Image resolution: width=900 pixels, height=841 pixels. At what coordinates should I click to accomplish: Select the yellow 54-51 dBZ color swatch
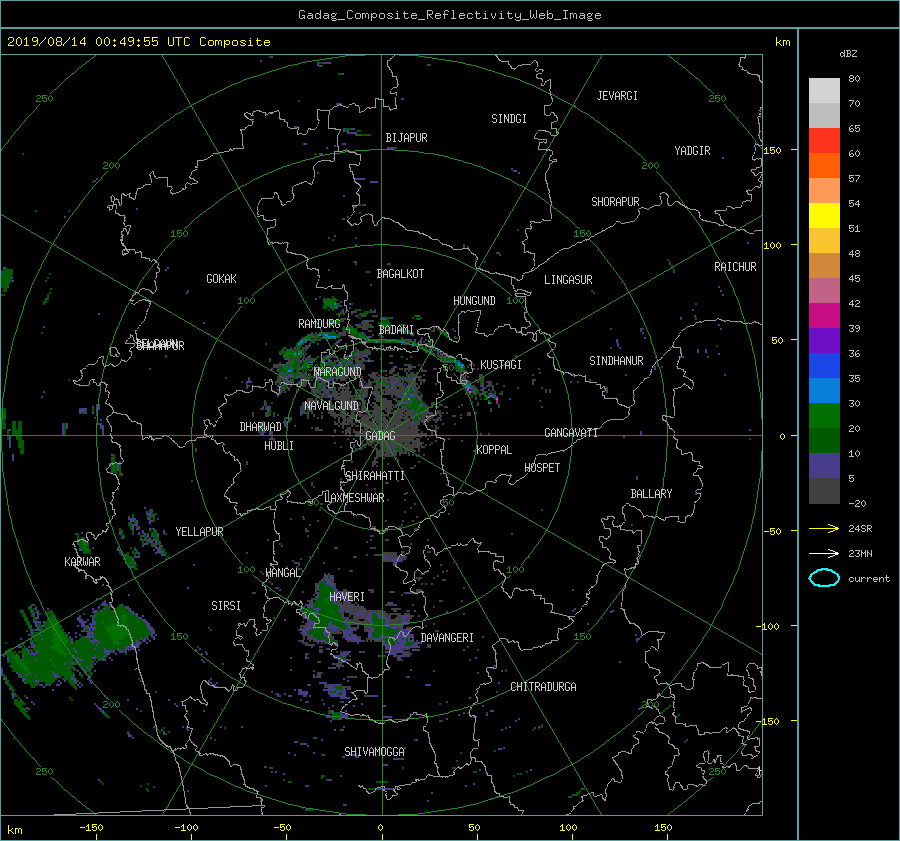(x=824, y=215)
